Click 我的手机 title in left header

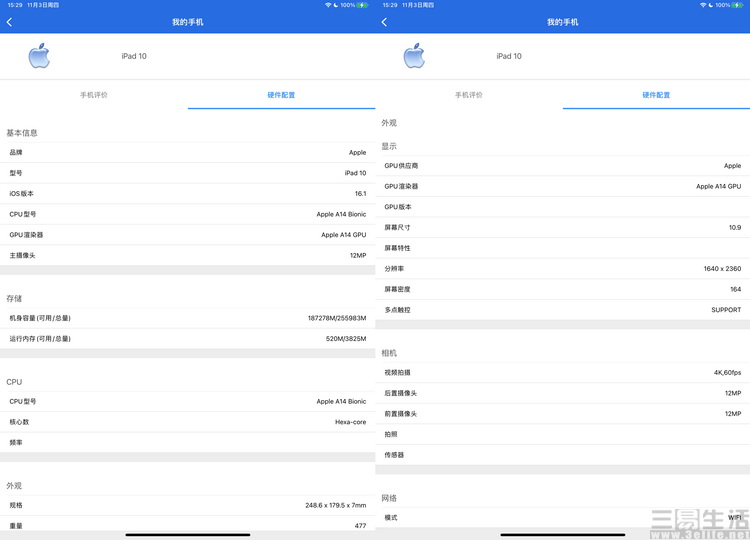(x=188, y=22)
